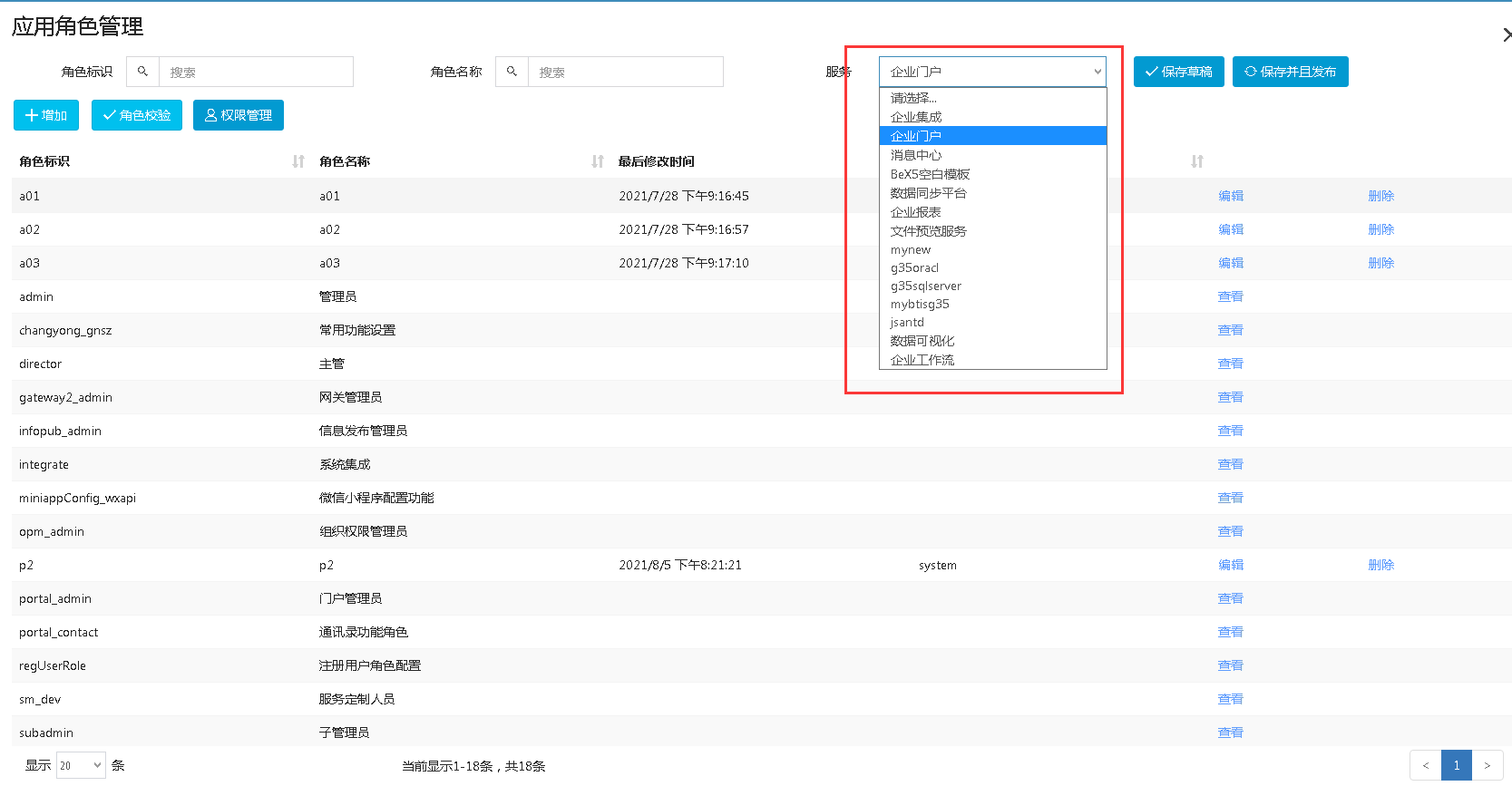Click the 增加 button with plus icon
1512x786 pixels.
click(x=46, y=115)
